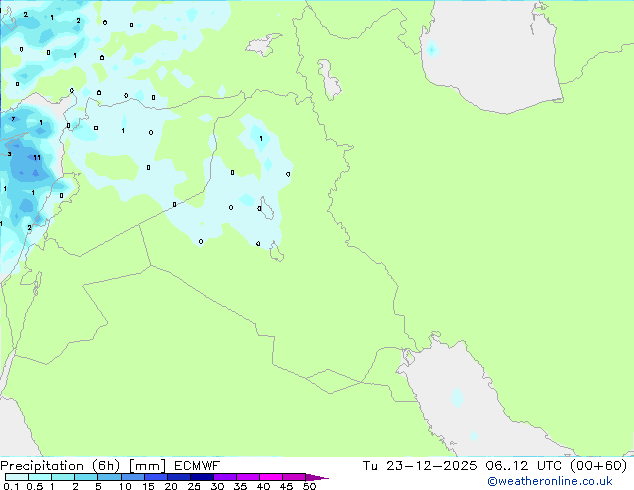Select legend swatch between 5 and 10
Viewport: 634px width, 490px height.
click(x=109, y=477)
